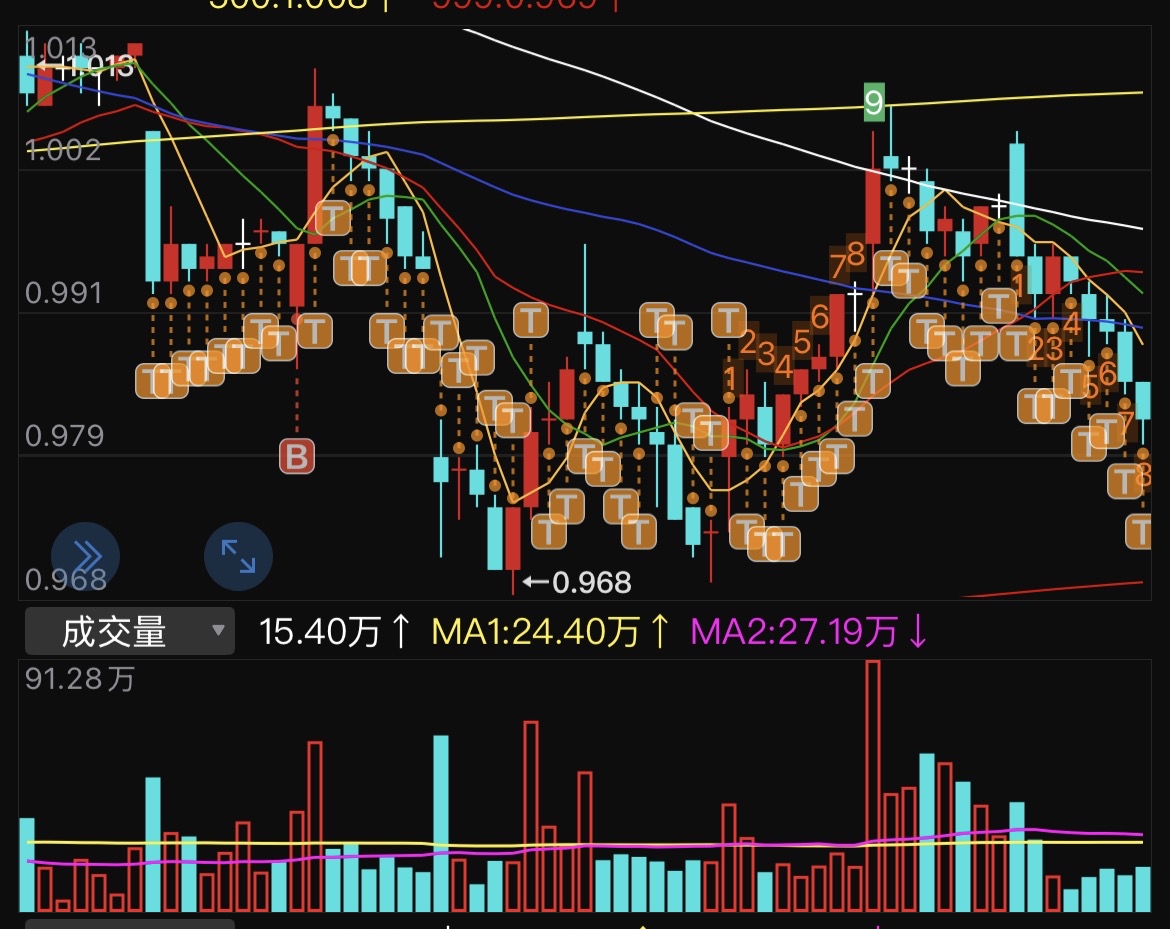The image size is (1170, 929).
Task: Tap the double-chevron expand button
Action: [86, 556]
